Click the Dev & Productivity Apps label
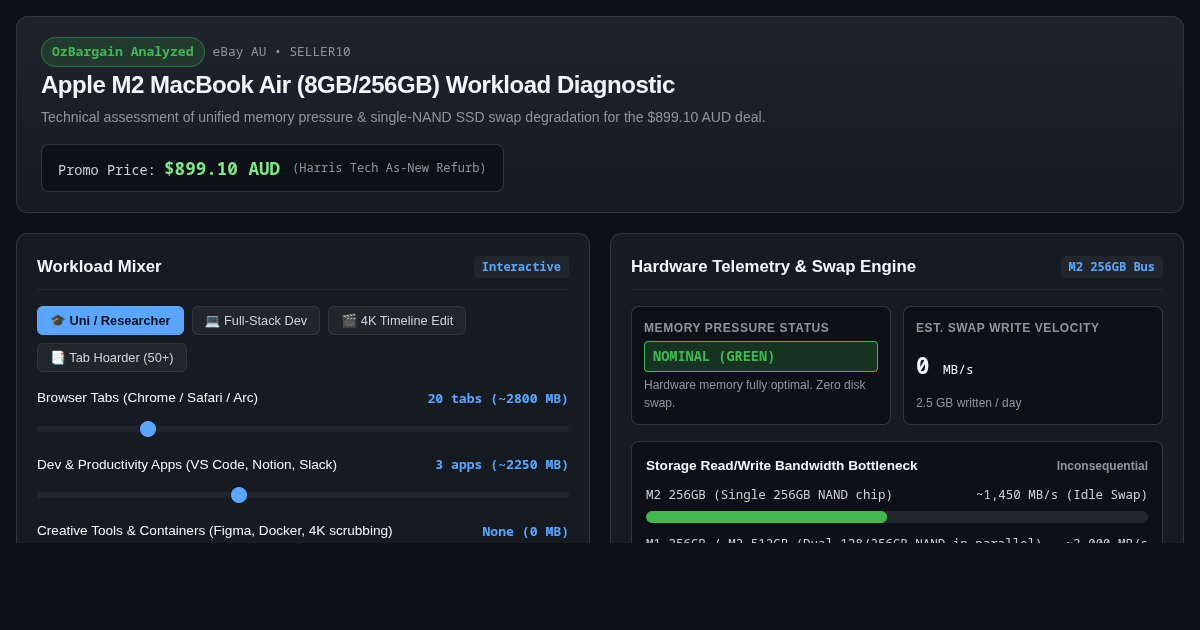1200x630 pixels. pyautogui.click(x=187, y=465)
